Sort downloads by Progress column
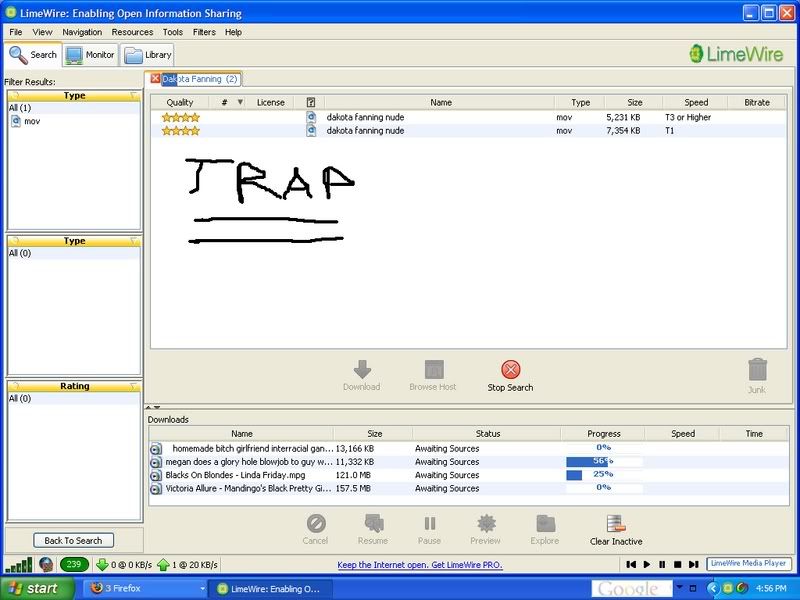The height and width of the screenshot is (600, 800). click(x=604, y=434)
